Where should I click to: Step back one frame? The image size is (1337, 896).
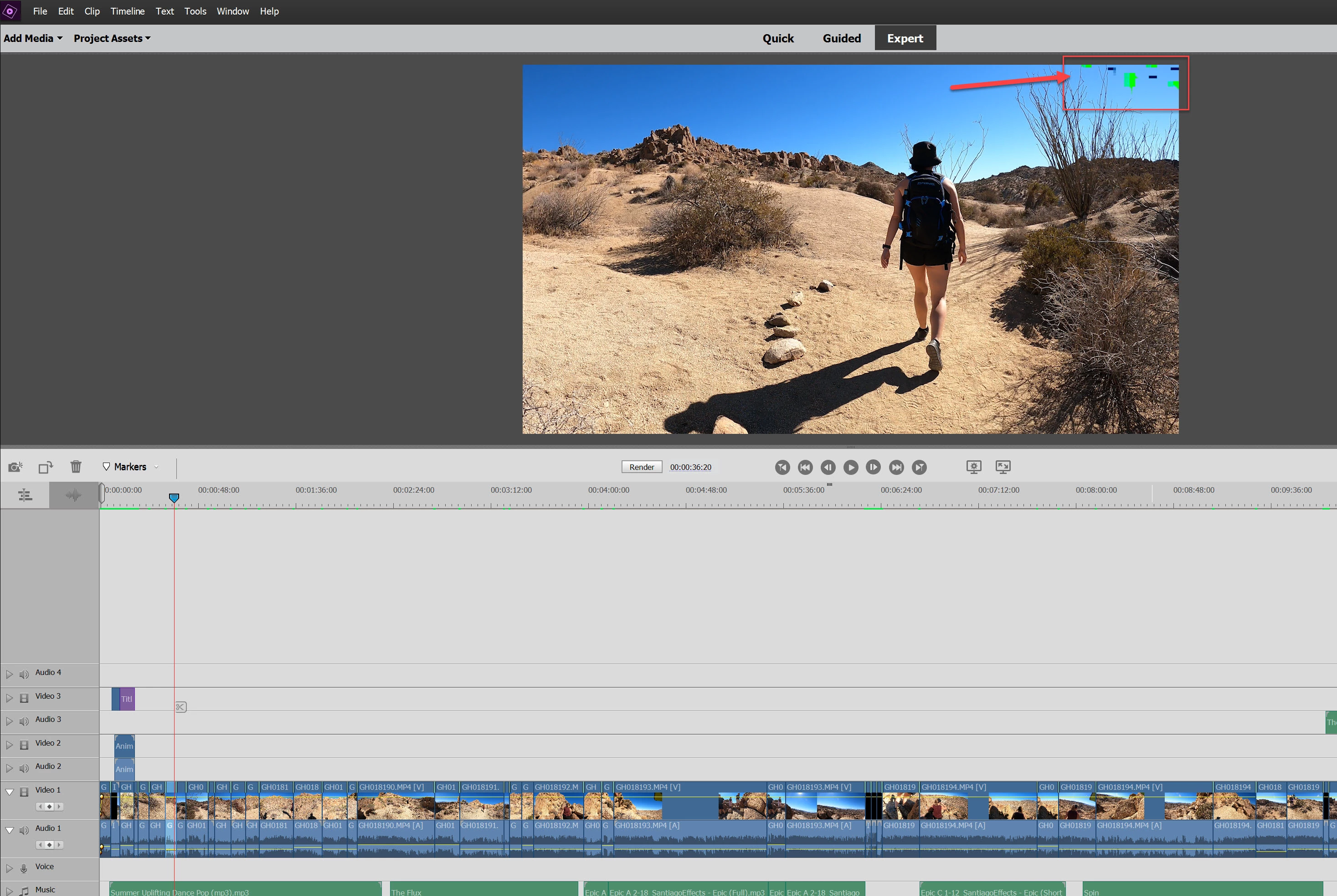click(x=828, y=468)
